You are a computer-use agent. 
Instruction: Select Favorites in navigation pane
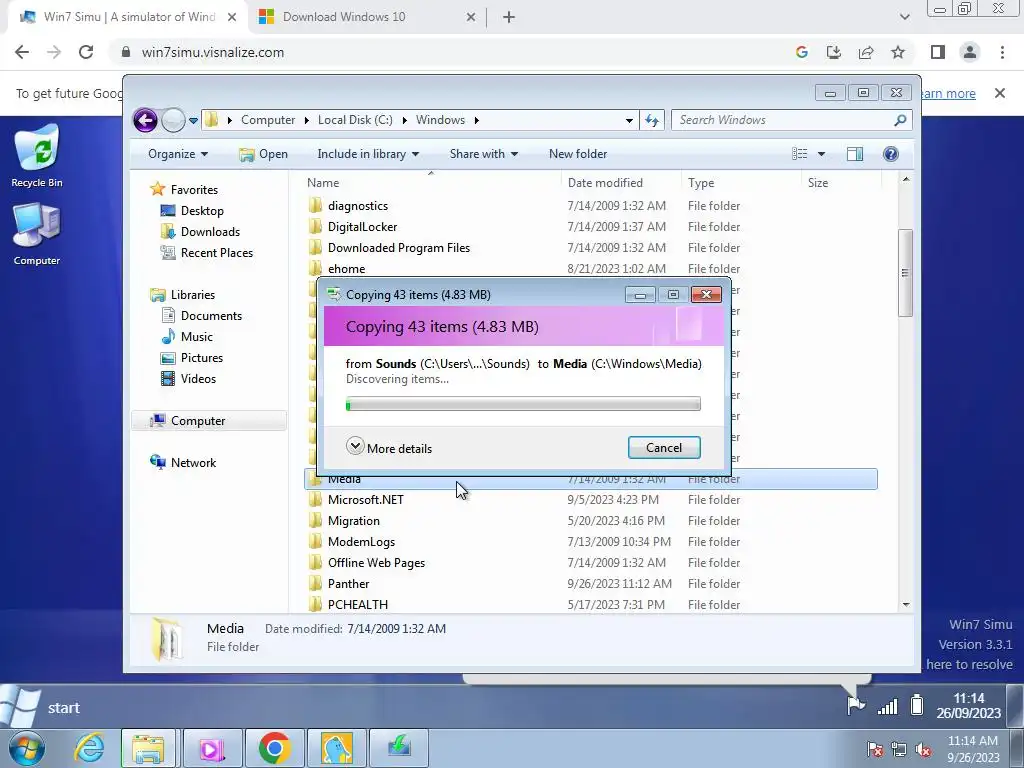[194, 190]
